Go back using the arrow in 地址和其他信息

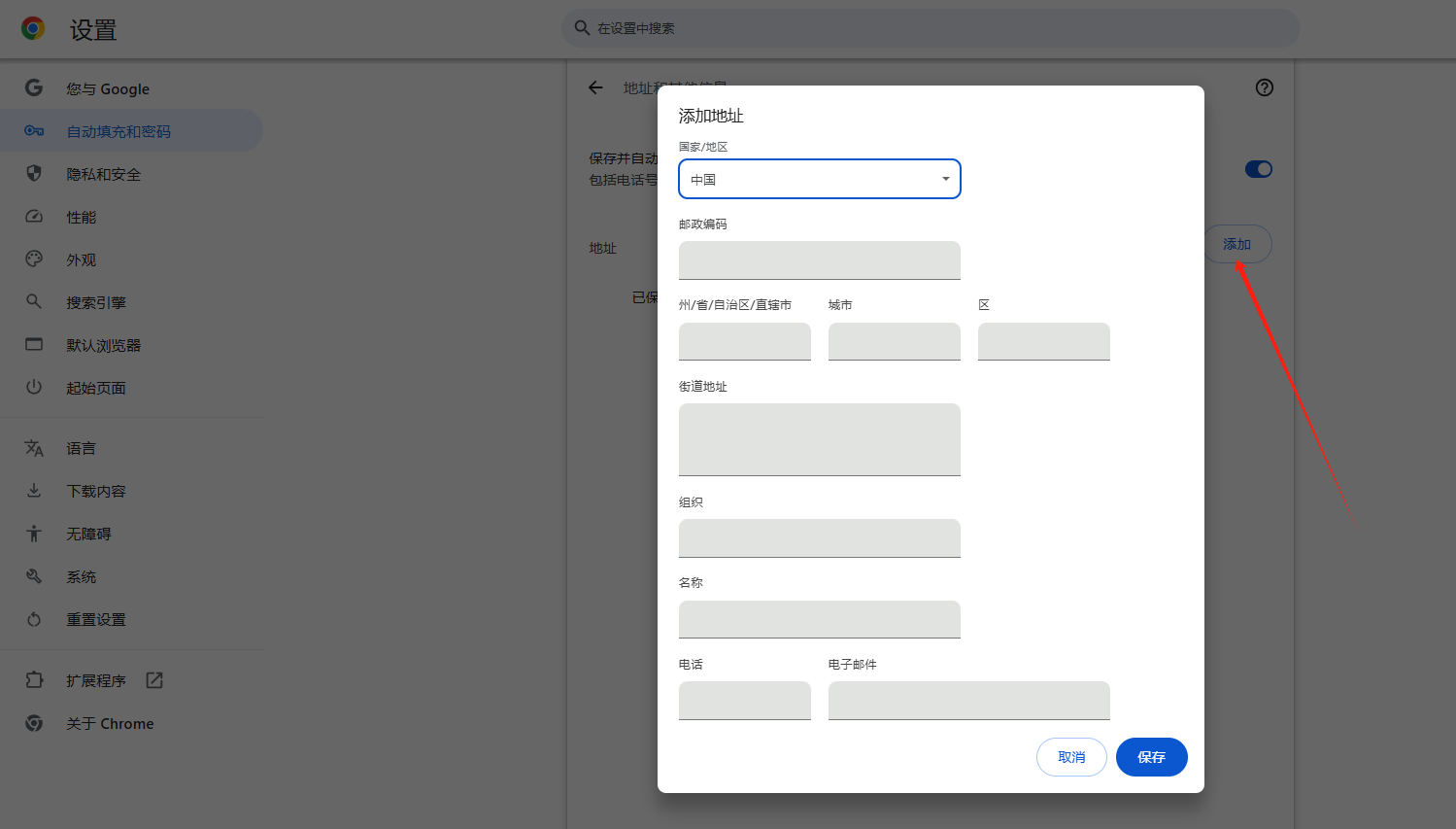[594, 87]
